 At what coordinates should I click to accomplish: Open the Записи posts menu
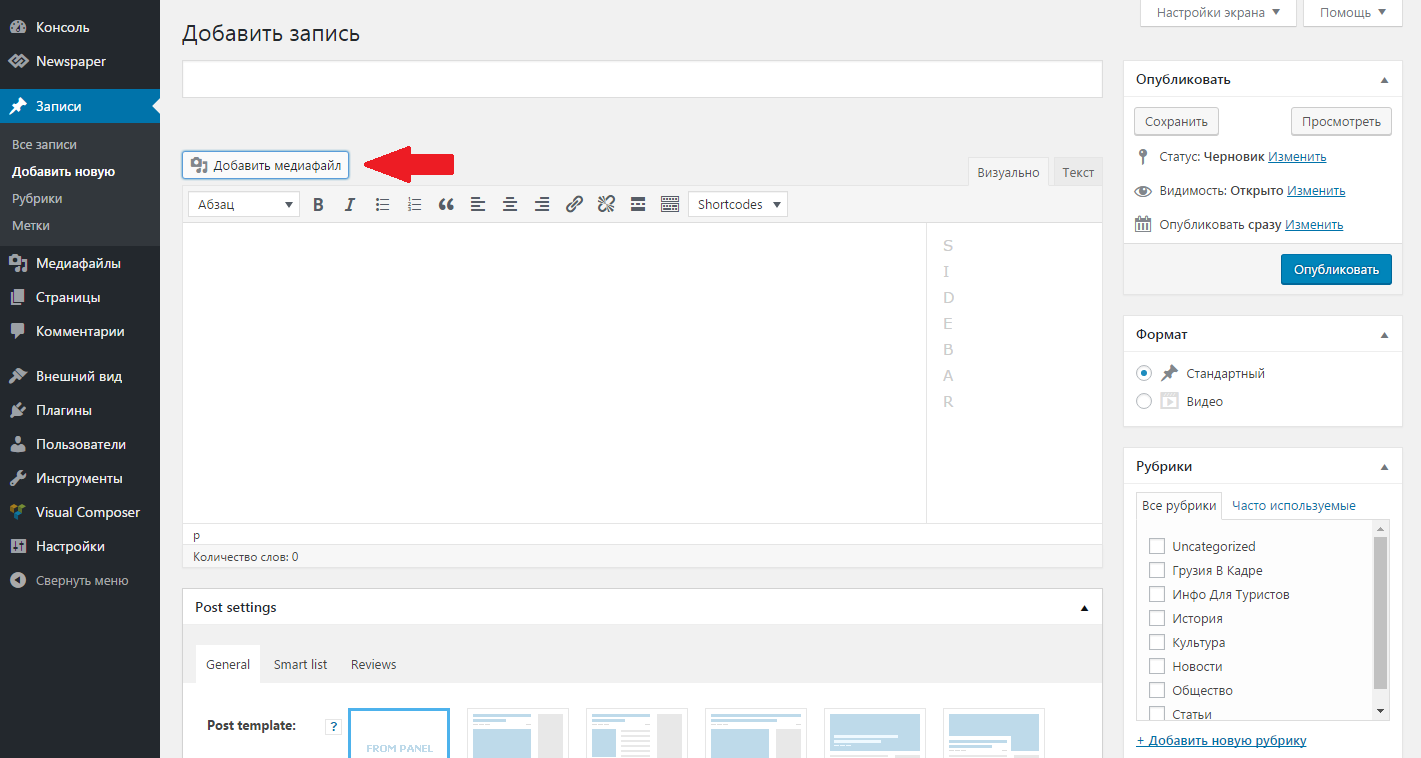tap(80, 106)
